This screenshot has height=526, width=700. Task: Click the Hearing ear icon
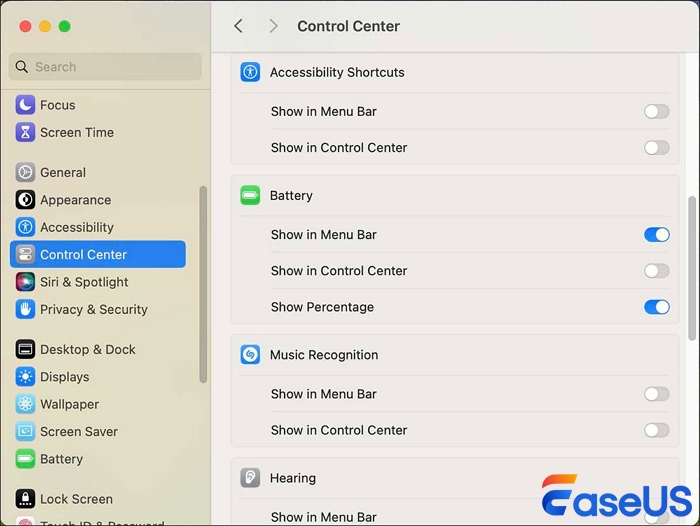(x=250, y=478)
